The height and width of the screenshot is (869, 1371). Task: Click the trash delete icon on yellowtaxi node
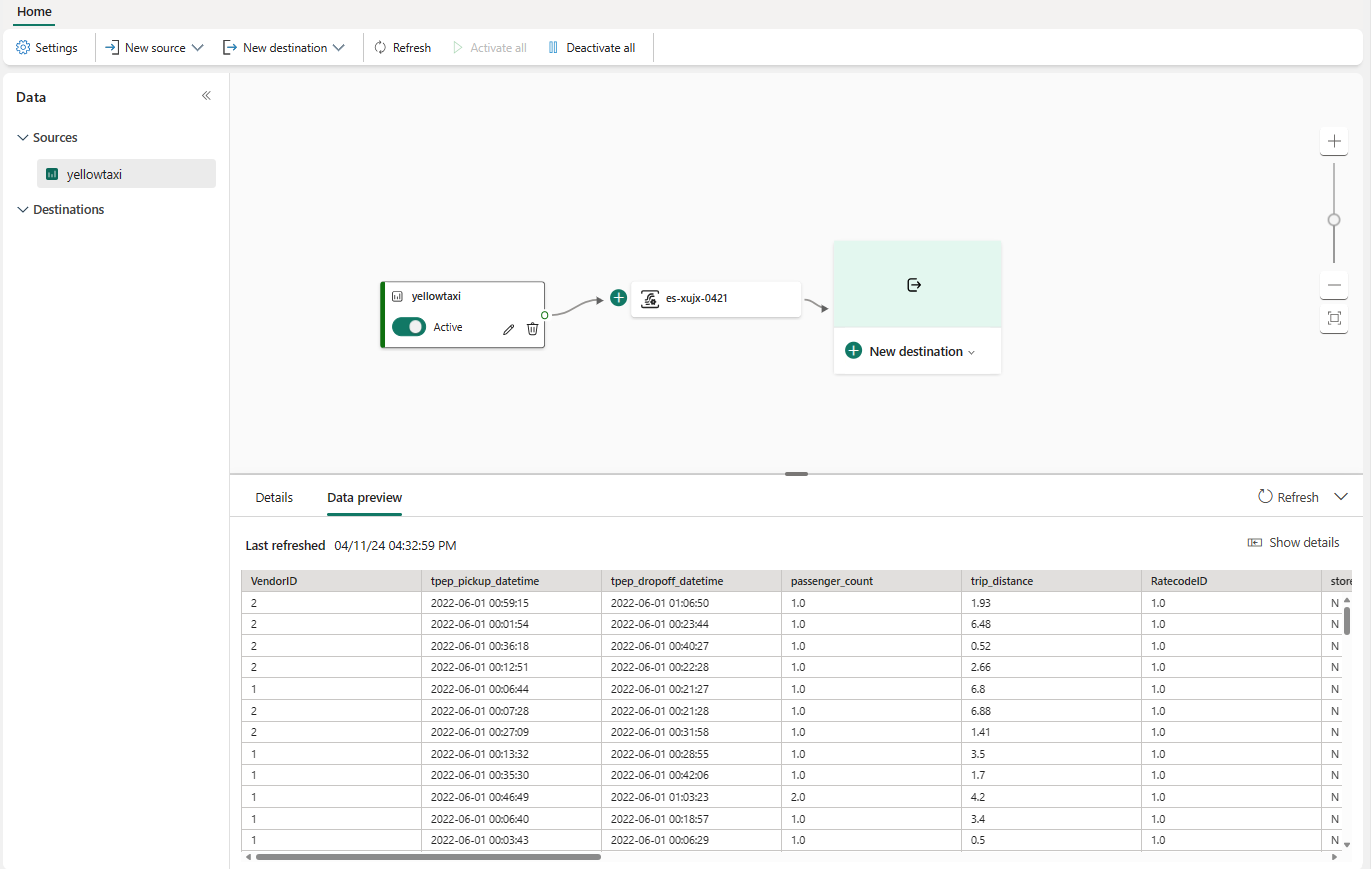click(x=532, y=328)
